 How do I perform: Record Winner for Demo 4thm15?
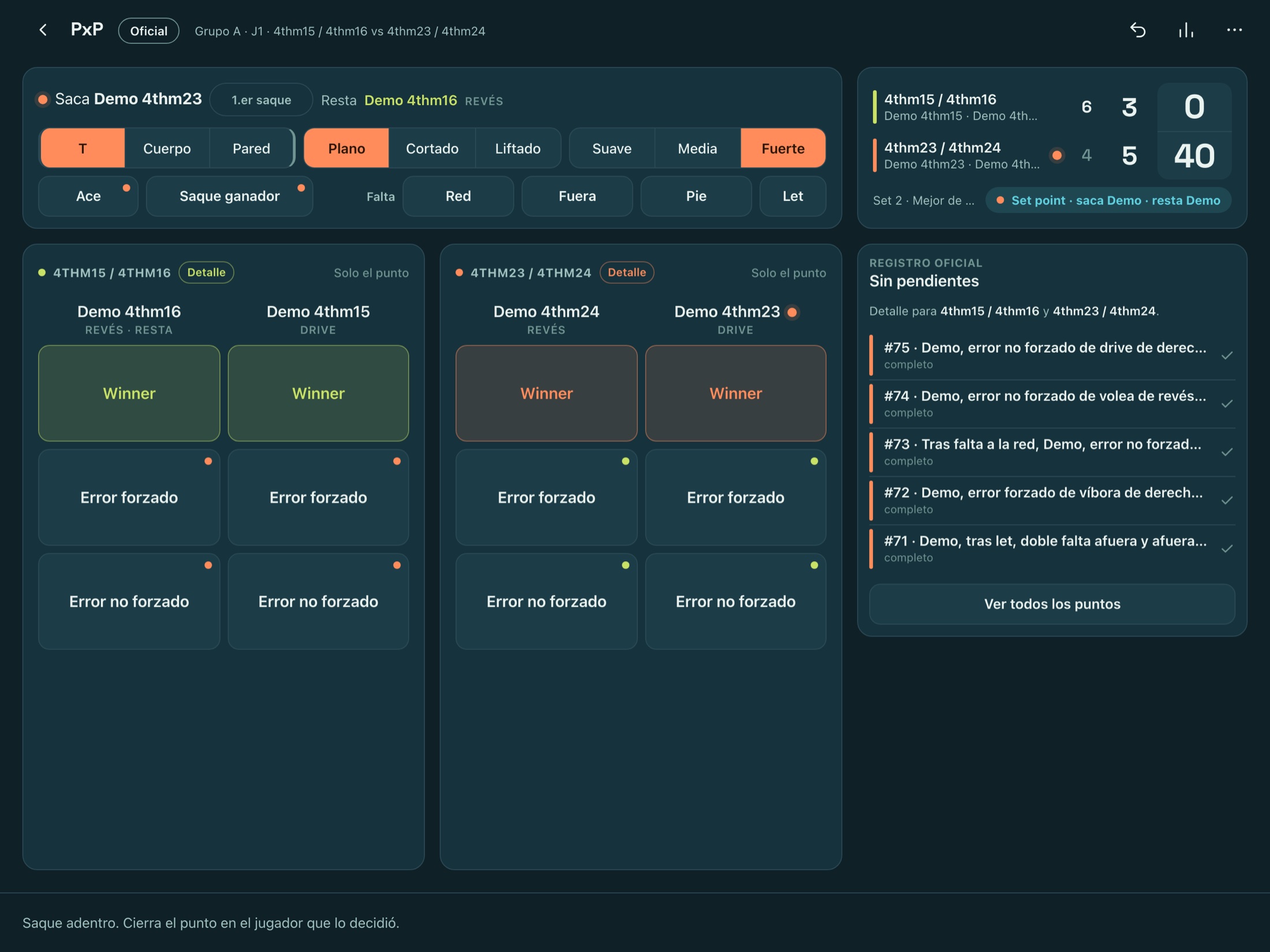pyautogui.click(x=318, y=393)
